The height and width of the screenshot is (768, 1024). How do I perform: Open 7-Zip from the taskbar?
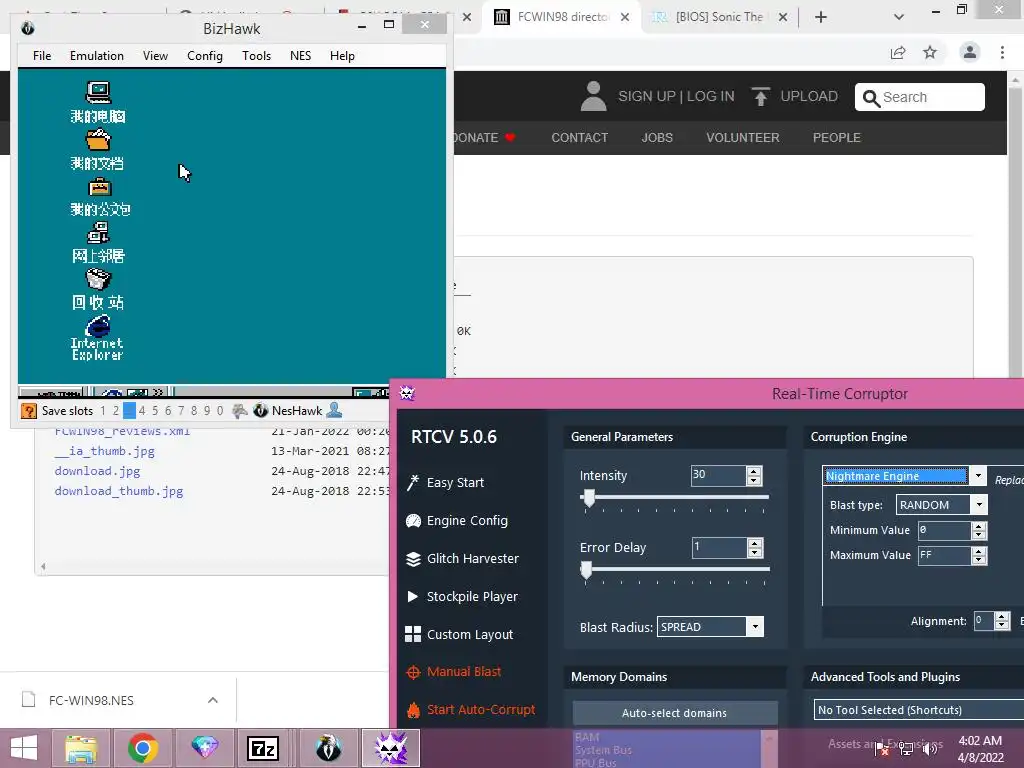(x=263, y=748)
